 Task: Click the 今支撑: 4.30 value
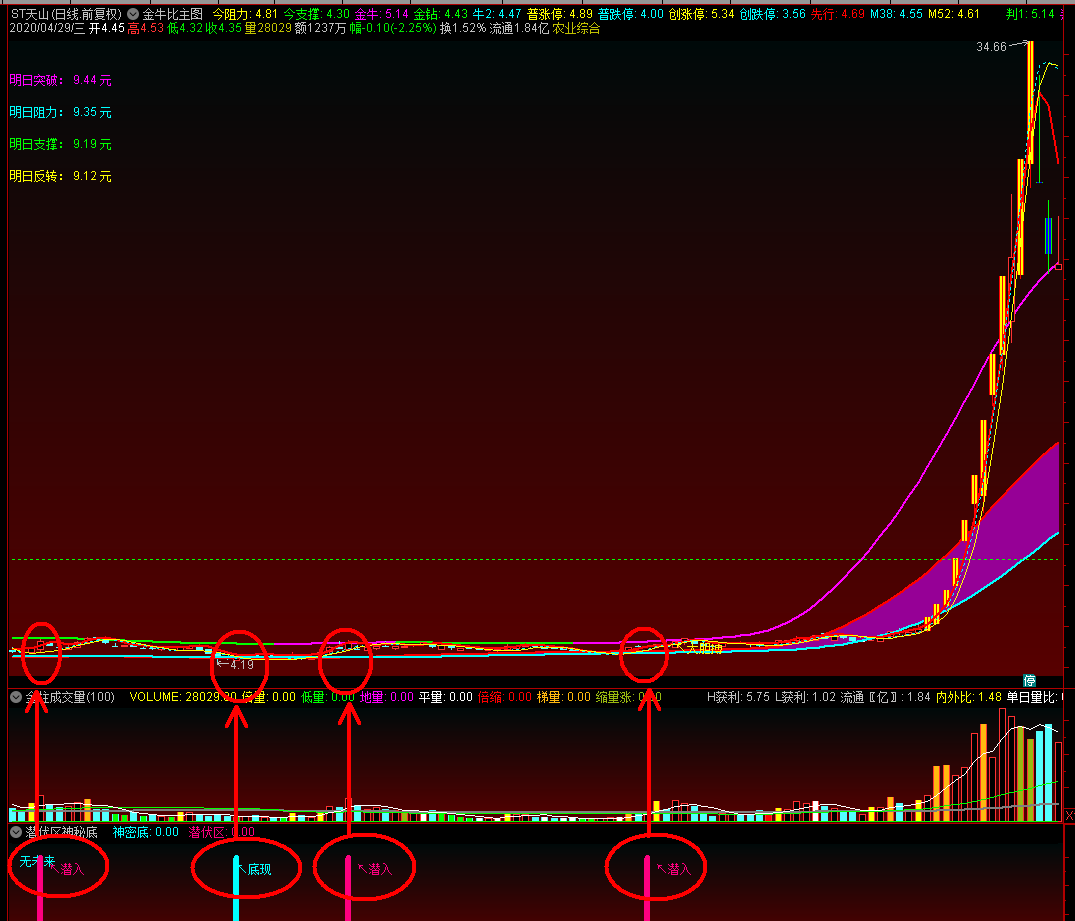[316, 14]
